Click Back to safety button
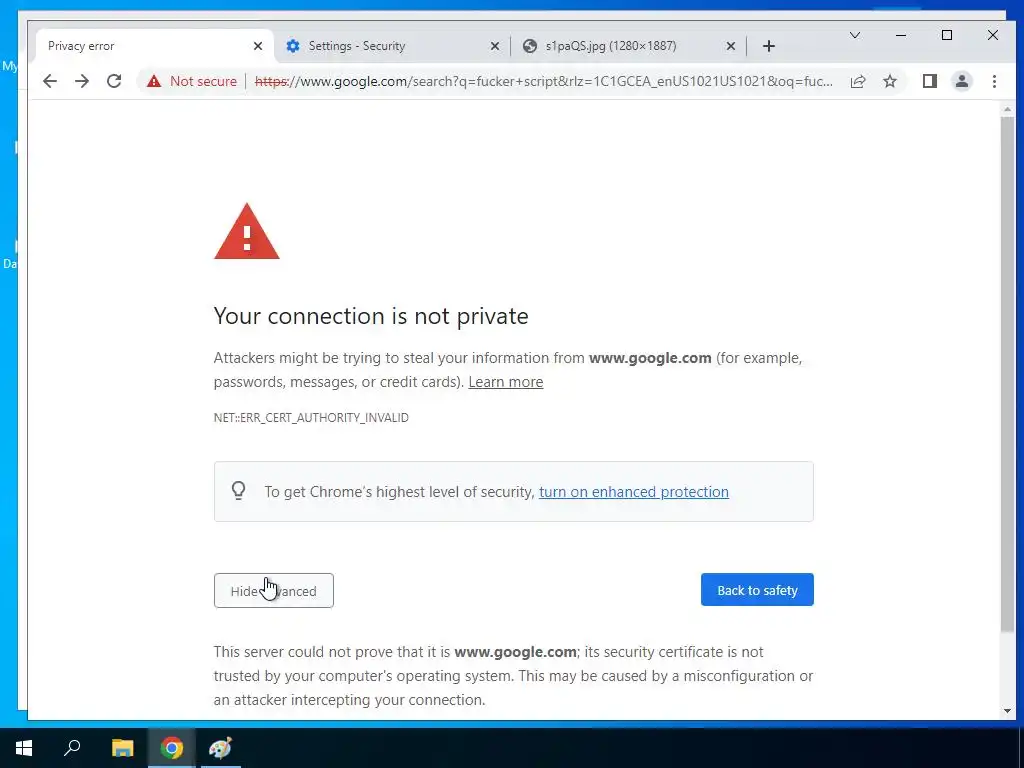This screenshot has width=1024, height=768. pos(757,590)
